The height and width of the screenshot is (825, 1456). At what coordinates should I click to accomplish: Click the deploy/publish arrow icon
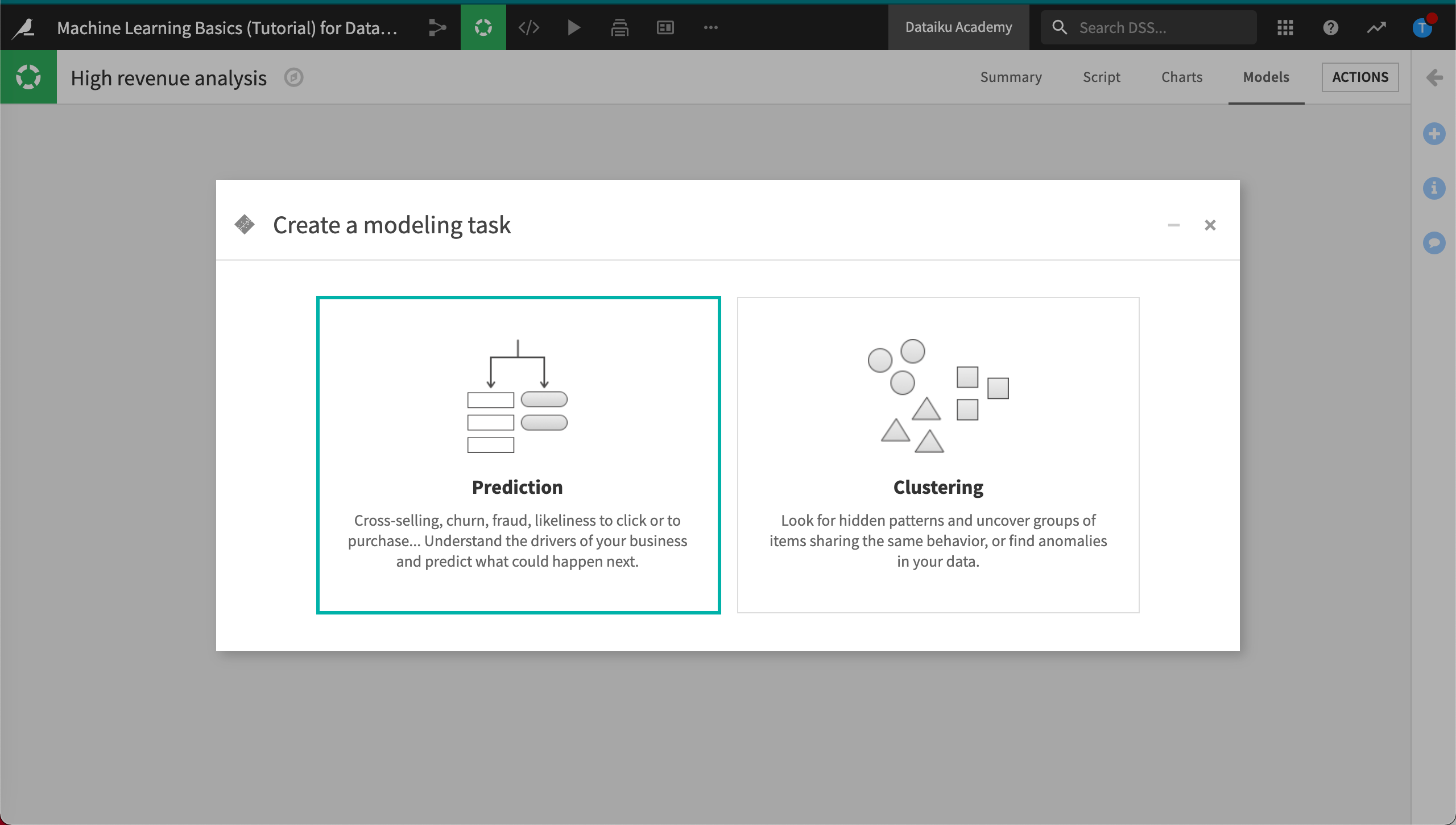point(437,27)
